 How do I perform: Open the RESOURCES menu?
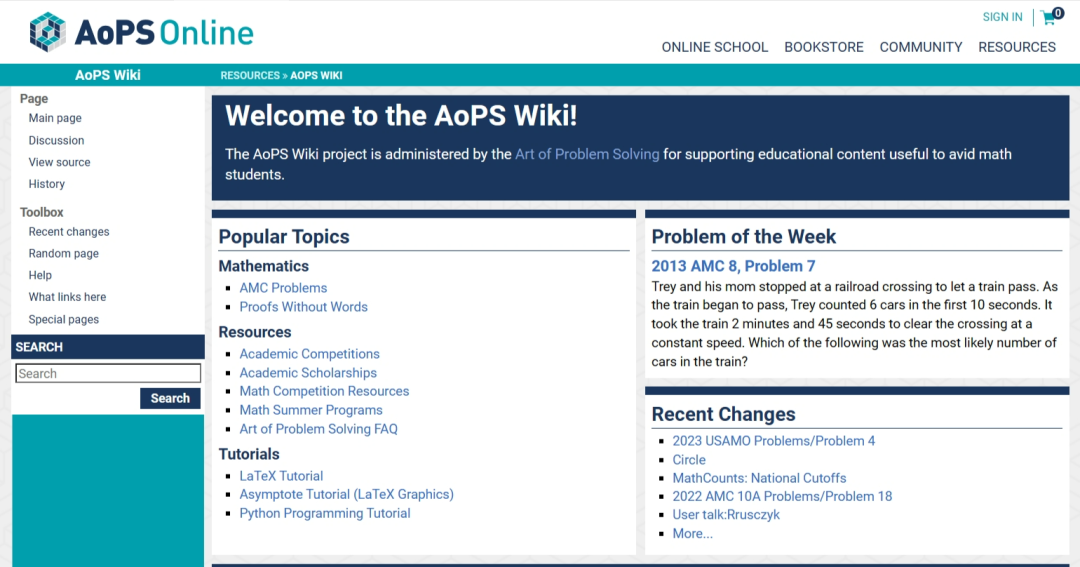point(1017,48)
